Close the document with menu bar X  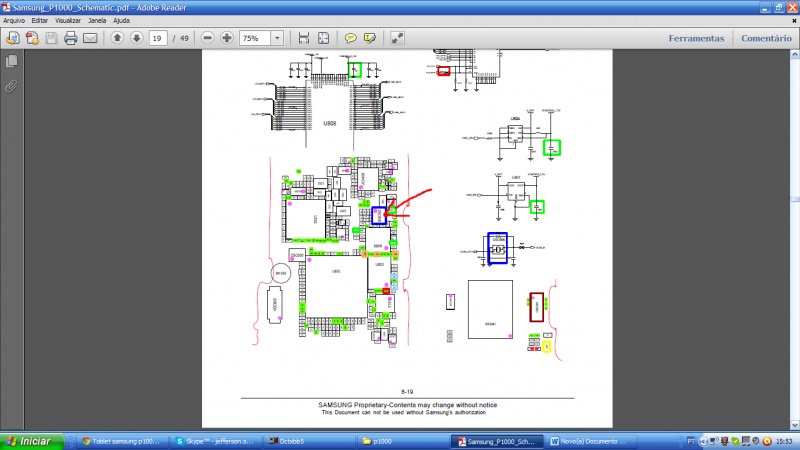(794, 21)
